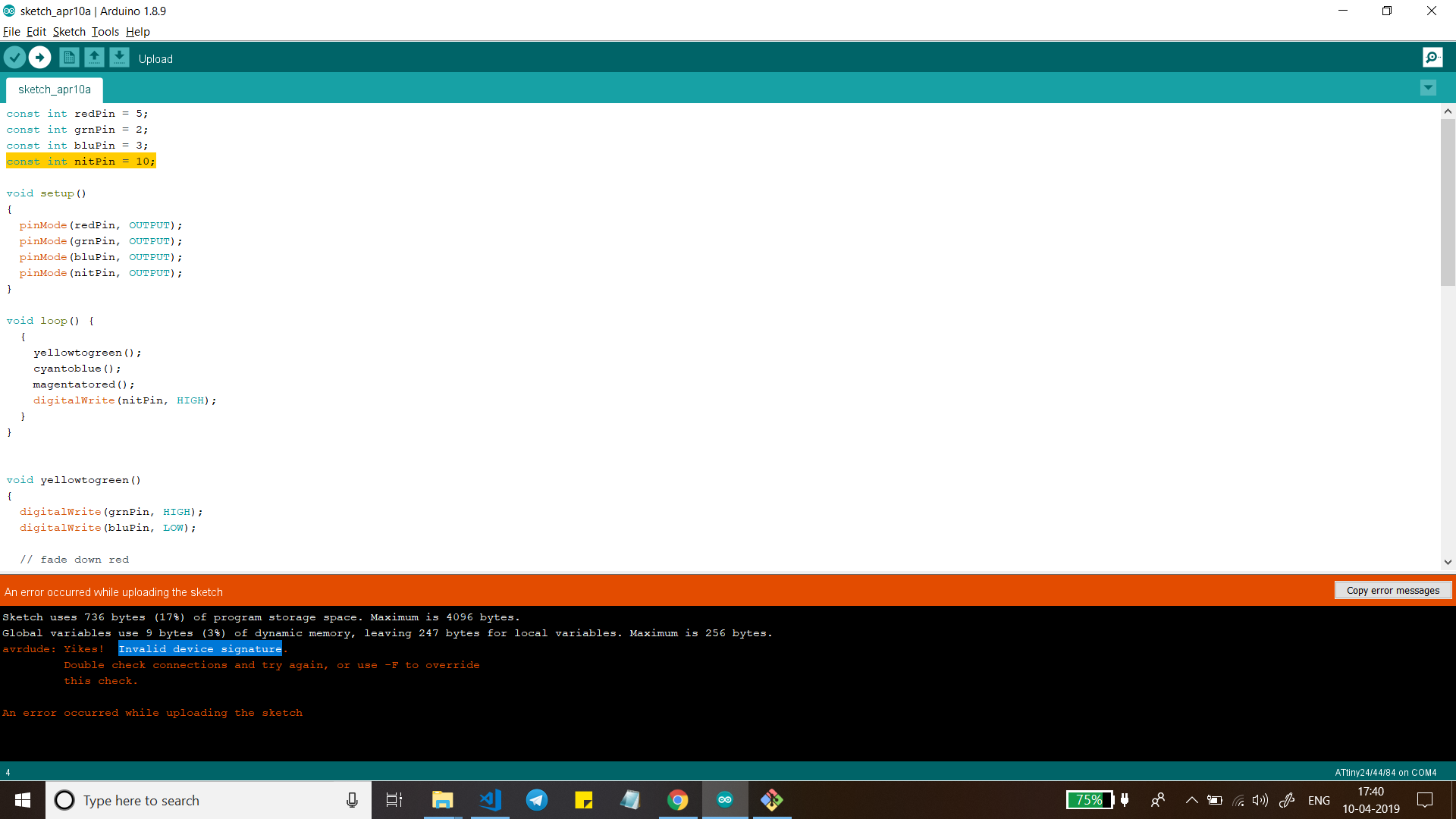This screenshot has width=1456, height=819.
Task: Open the File menu
Action: (11, 32)
